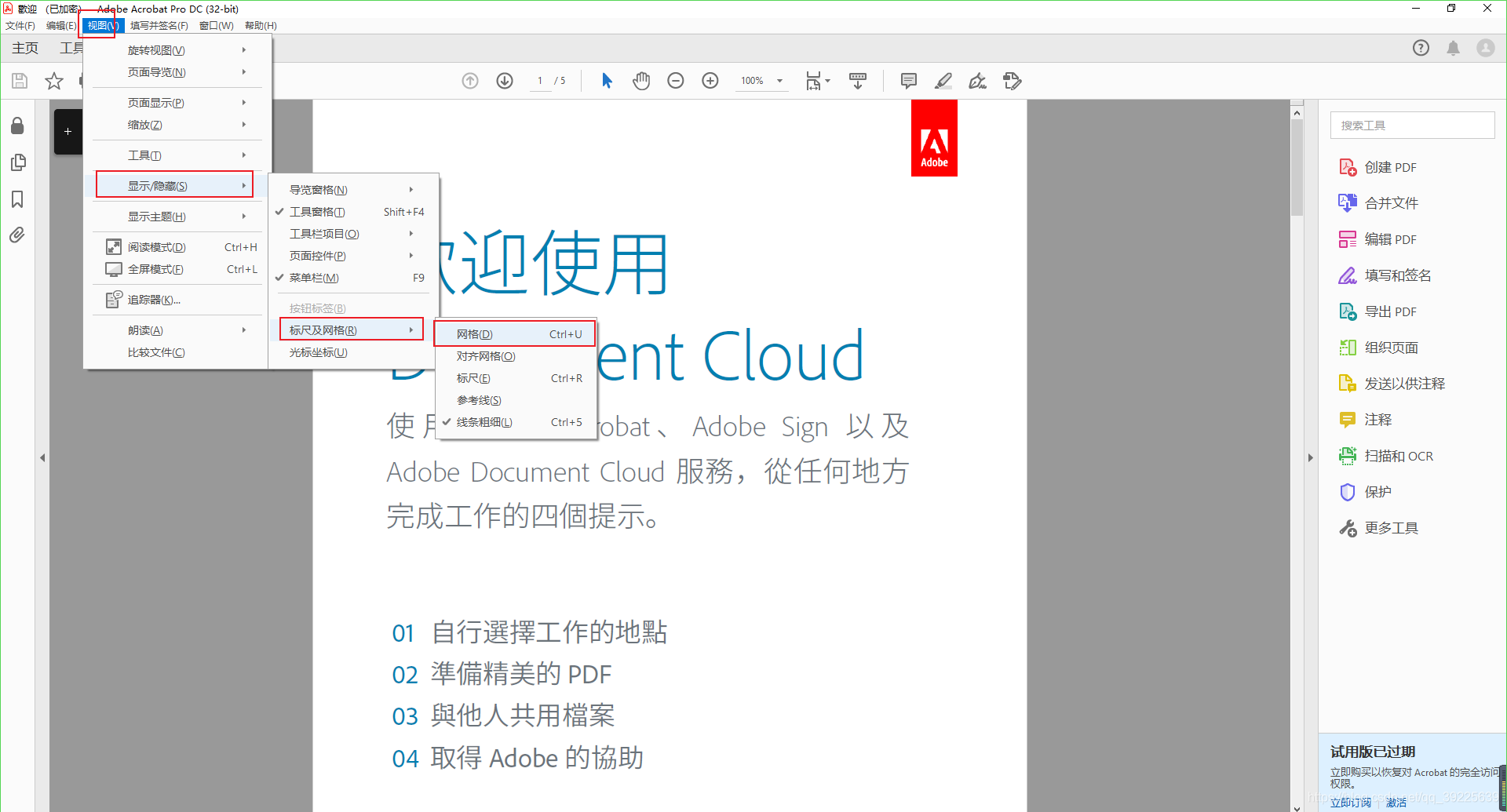Enable 对齐网格 snap to grid

(x=515, y=356)
